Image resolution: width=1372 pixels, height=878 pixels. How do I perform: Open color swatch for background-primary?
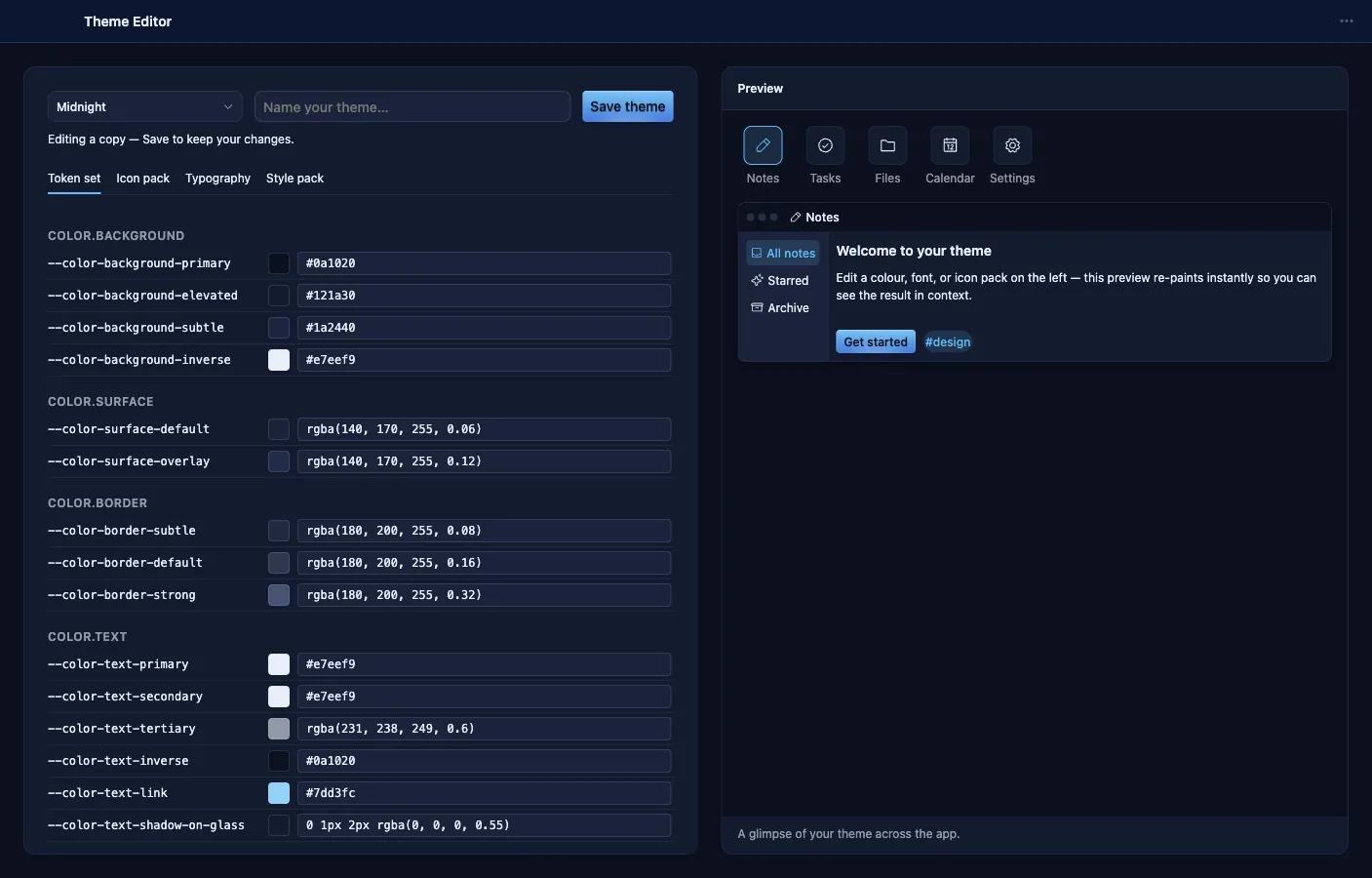(x=279, y=263)
